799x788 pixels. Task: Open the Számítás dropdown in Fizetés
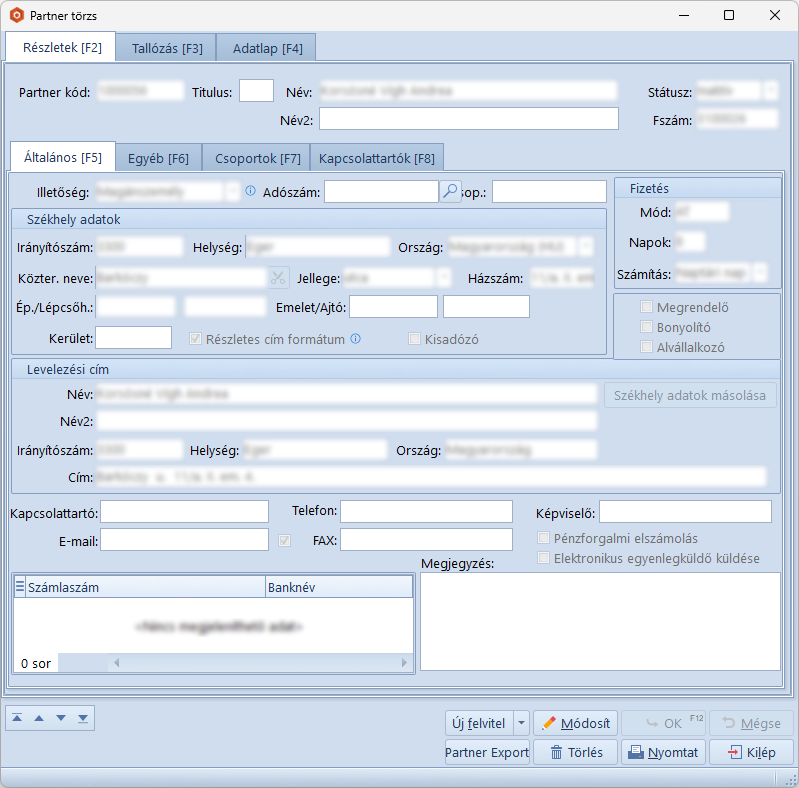pos(760,272)
